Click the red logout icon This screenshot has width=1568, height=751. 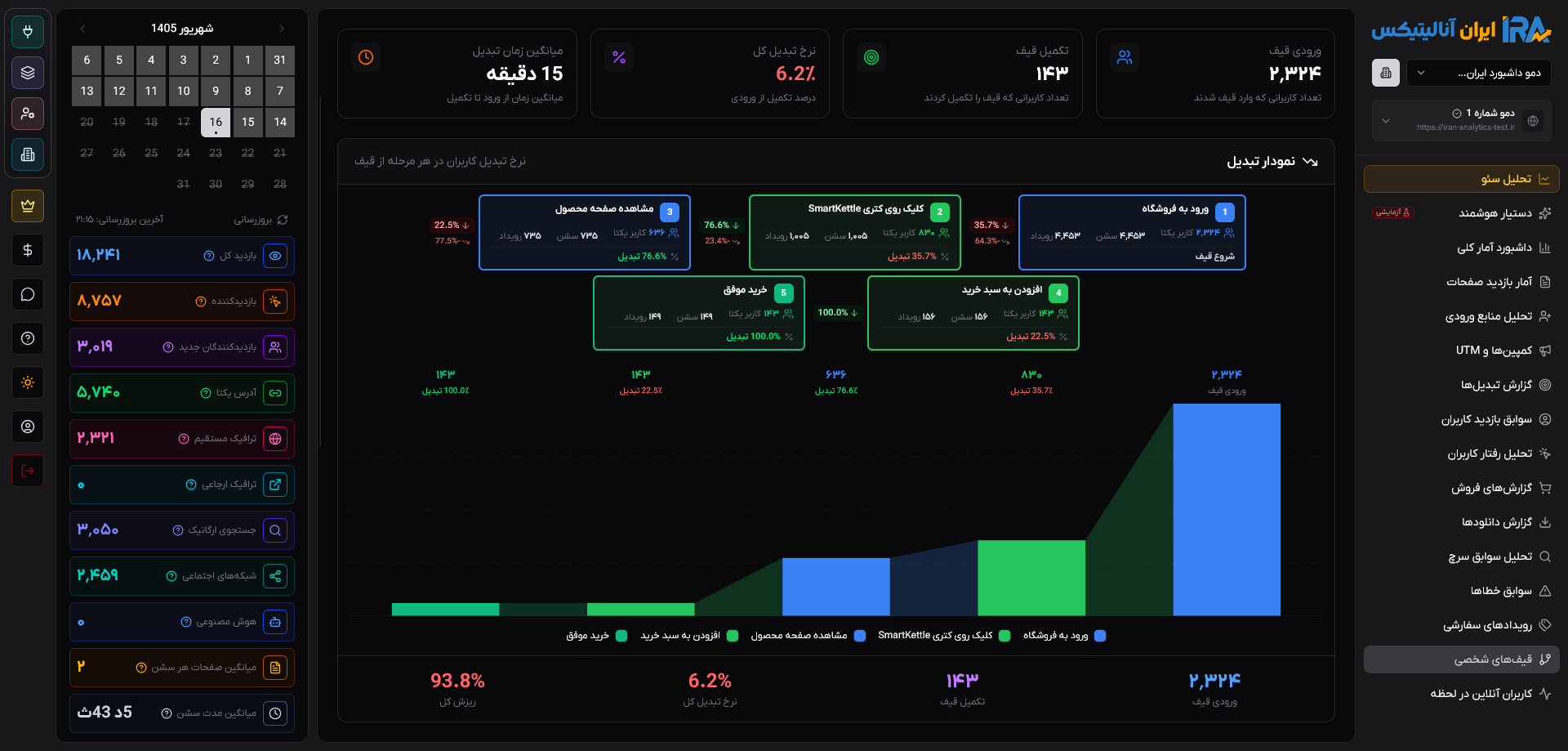click(x=28, y=471)
